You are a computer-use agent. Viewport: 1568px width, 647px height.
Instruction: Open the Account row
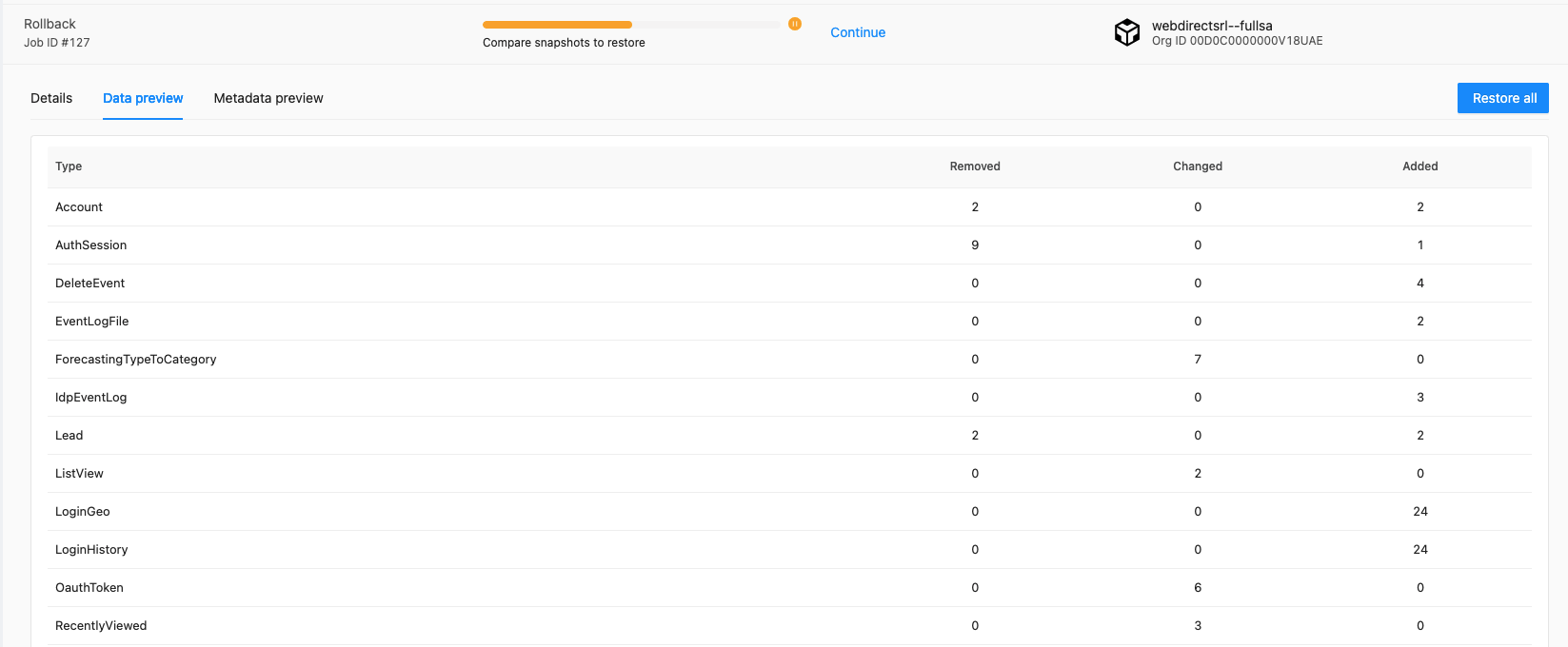[79, 207]
